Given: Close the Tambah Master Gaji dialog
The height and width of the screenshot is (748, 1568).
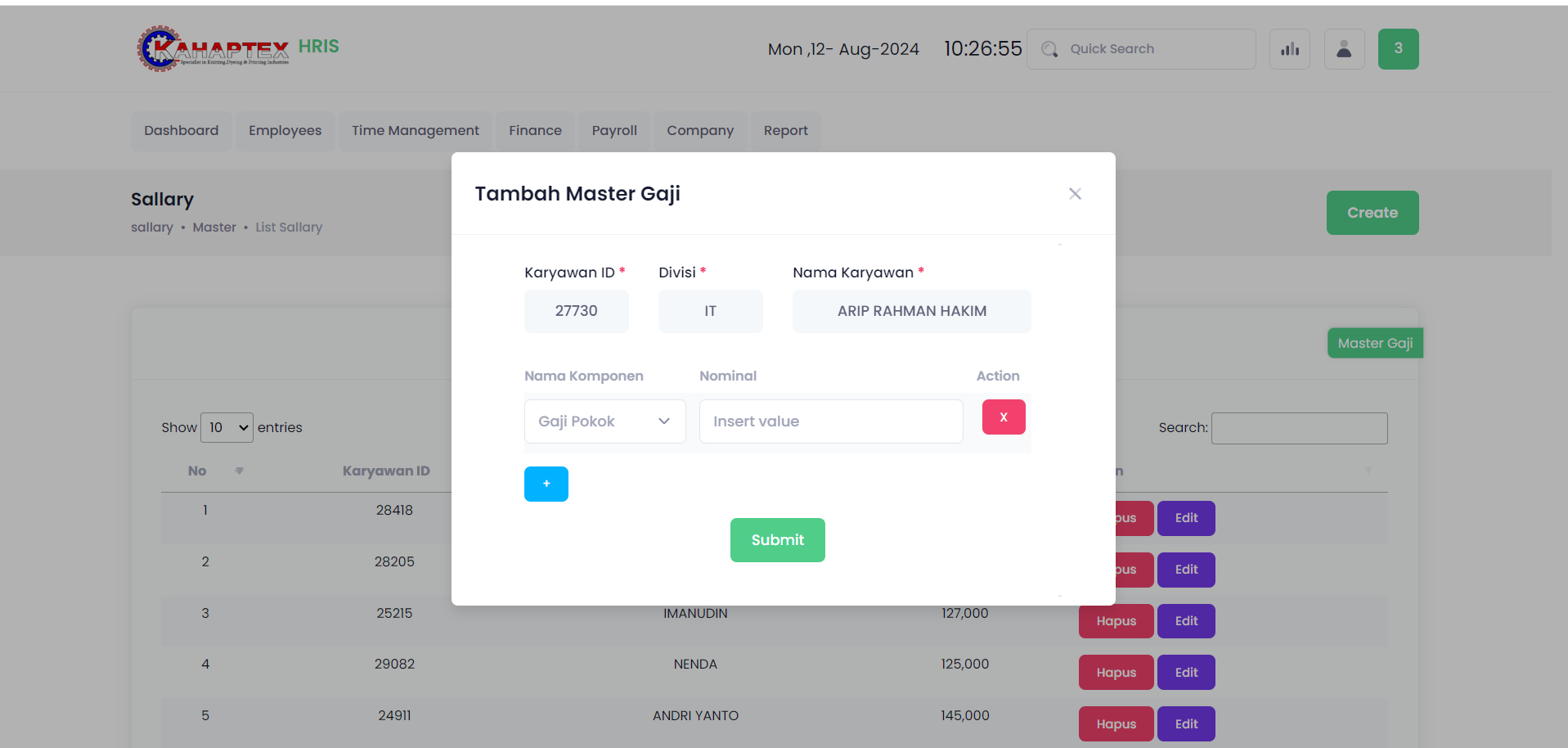Looking at the screenshot, I should [1075, 194].
